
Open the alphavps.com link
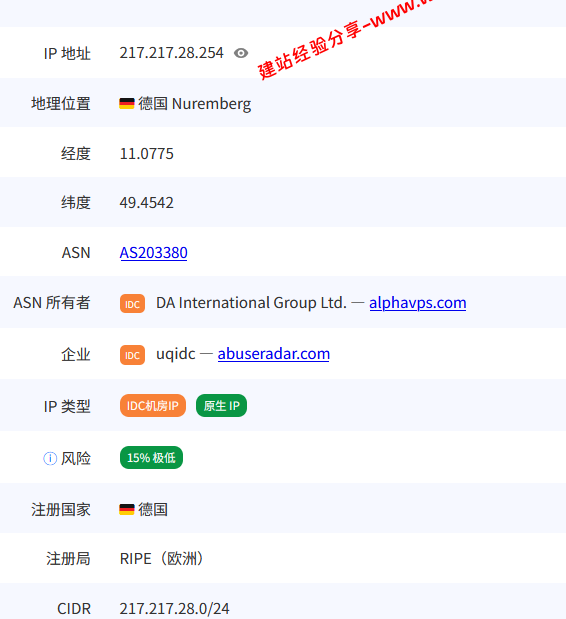[418, 303]
